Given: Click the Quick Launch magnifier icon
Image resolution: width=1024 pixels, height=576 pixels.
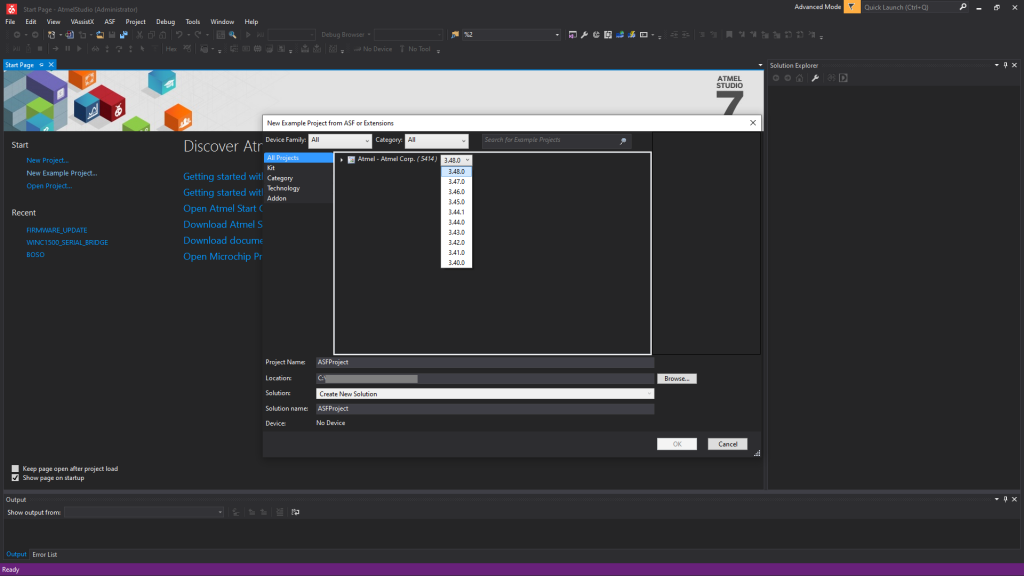Looking at the screenshot, I should tap(963, 7).
